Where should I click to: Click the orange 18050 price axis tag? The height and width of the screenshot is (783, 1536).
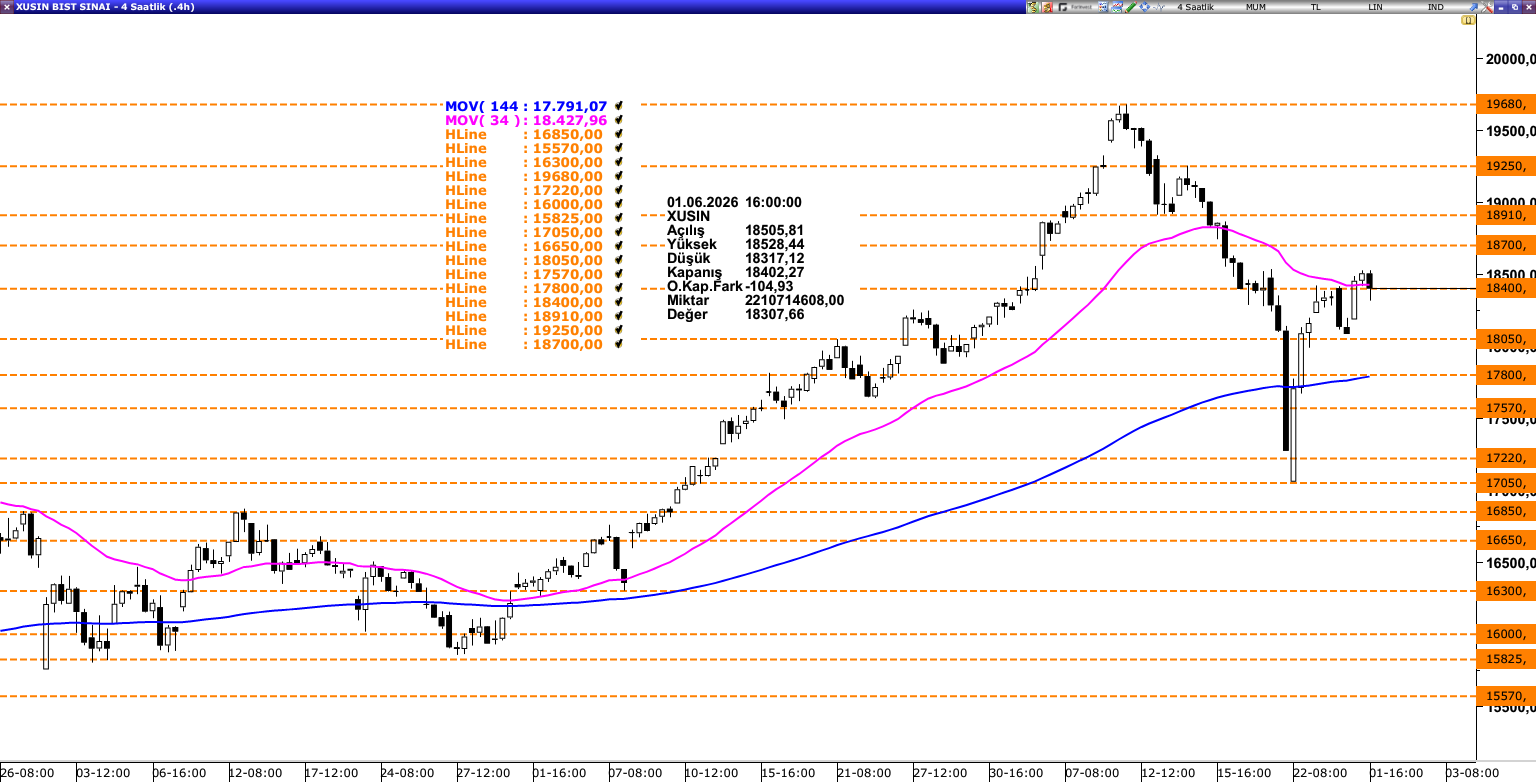(x=1506, y=339)
